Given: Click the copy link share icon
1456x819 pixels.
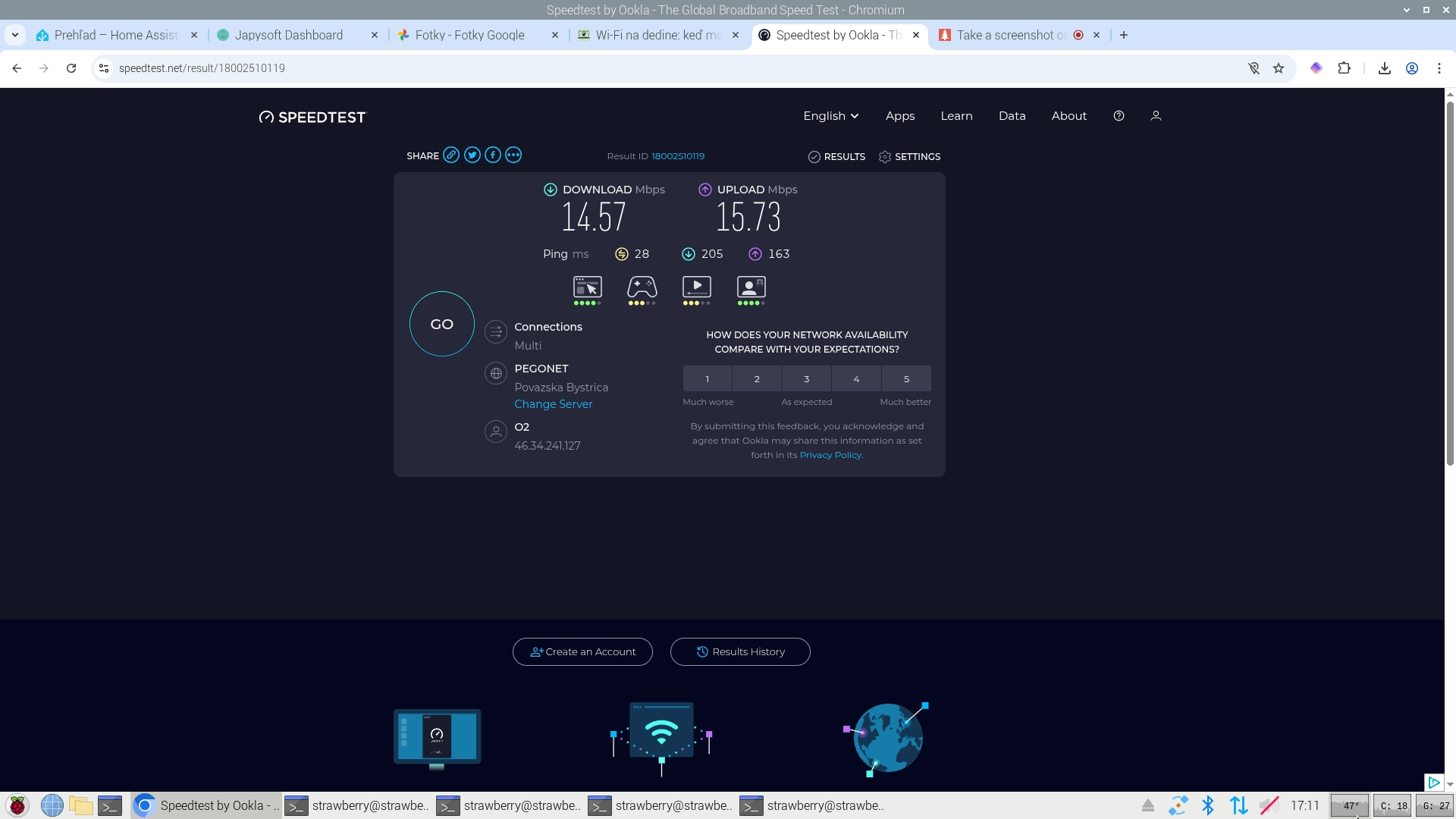Looking at the screenshot, I should 451,155.
